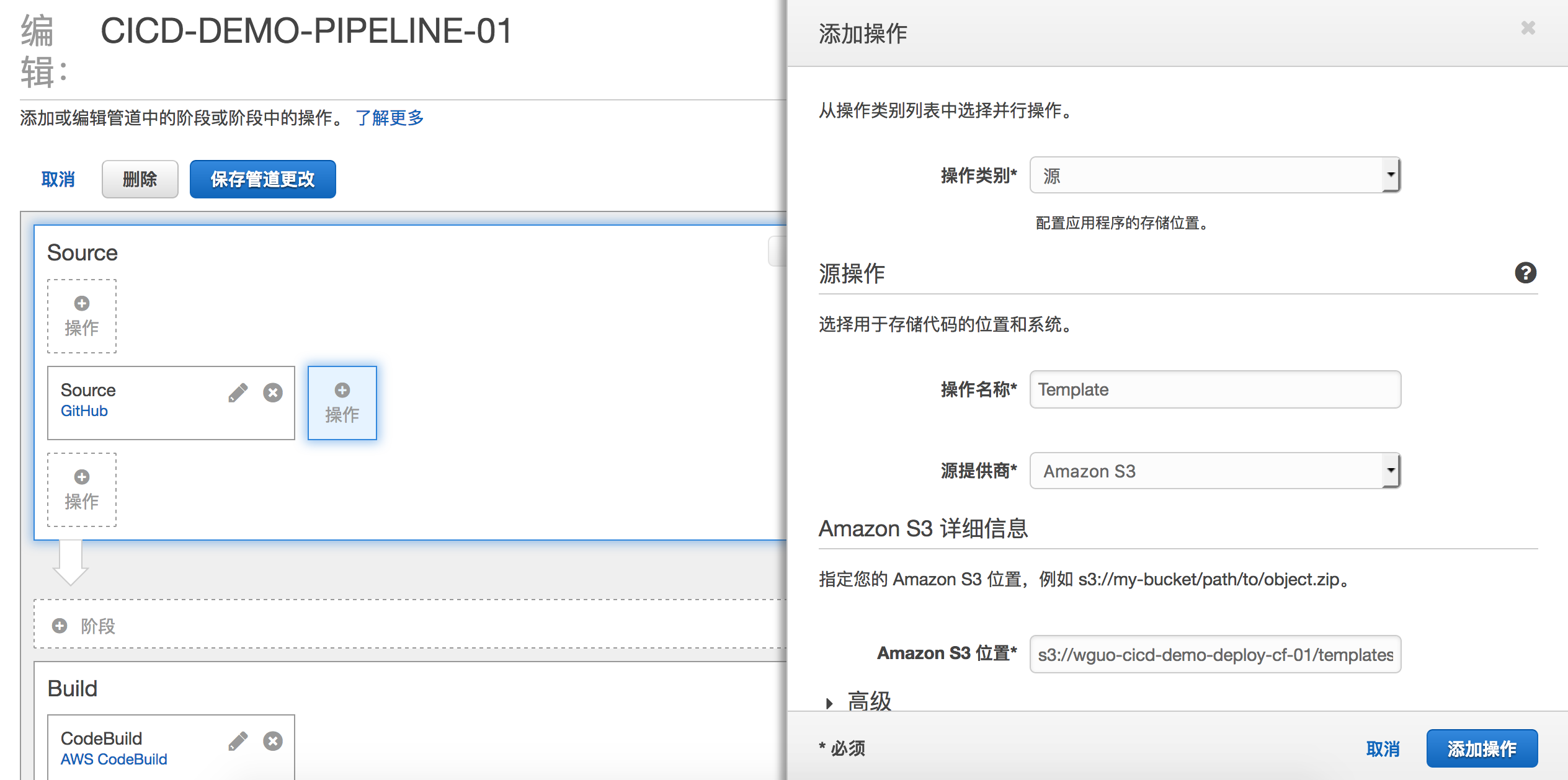Open the 了解更多 link

pyautogui.click(x=390, y=117)
